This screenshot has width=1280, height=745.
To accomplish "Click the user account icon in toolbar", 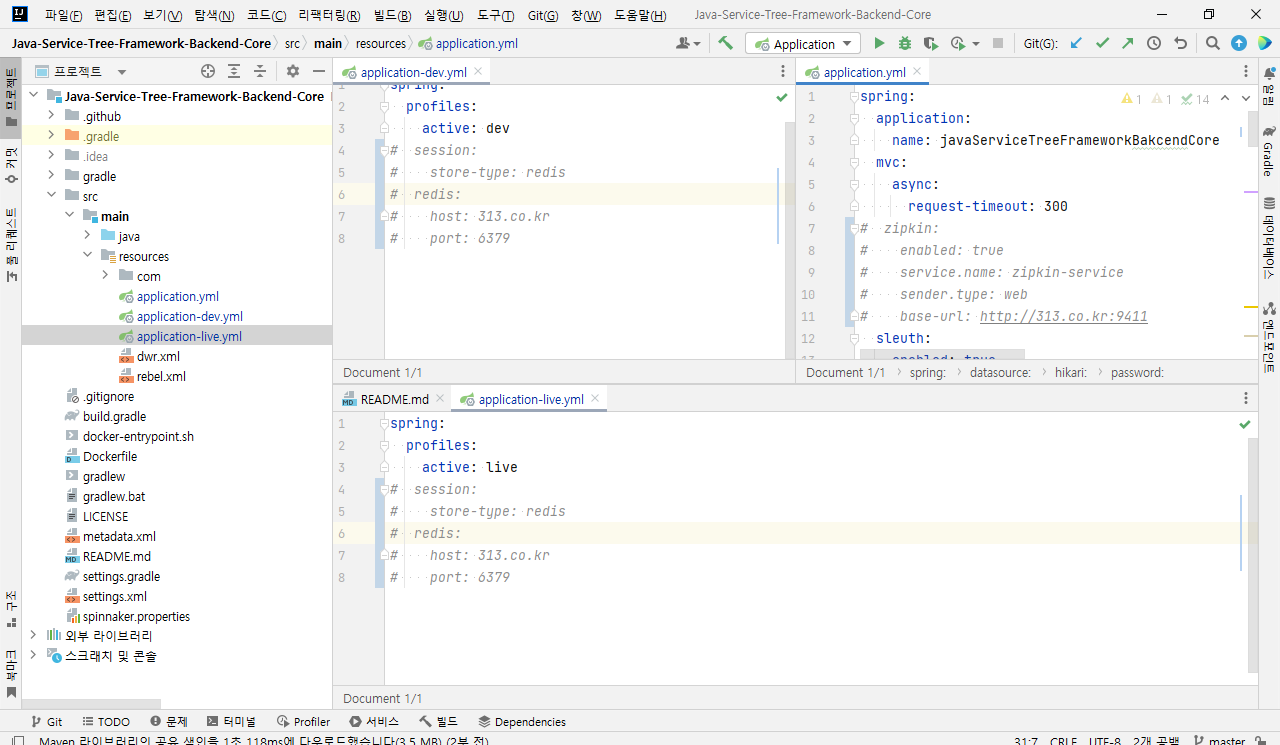I will coord(688,43).
